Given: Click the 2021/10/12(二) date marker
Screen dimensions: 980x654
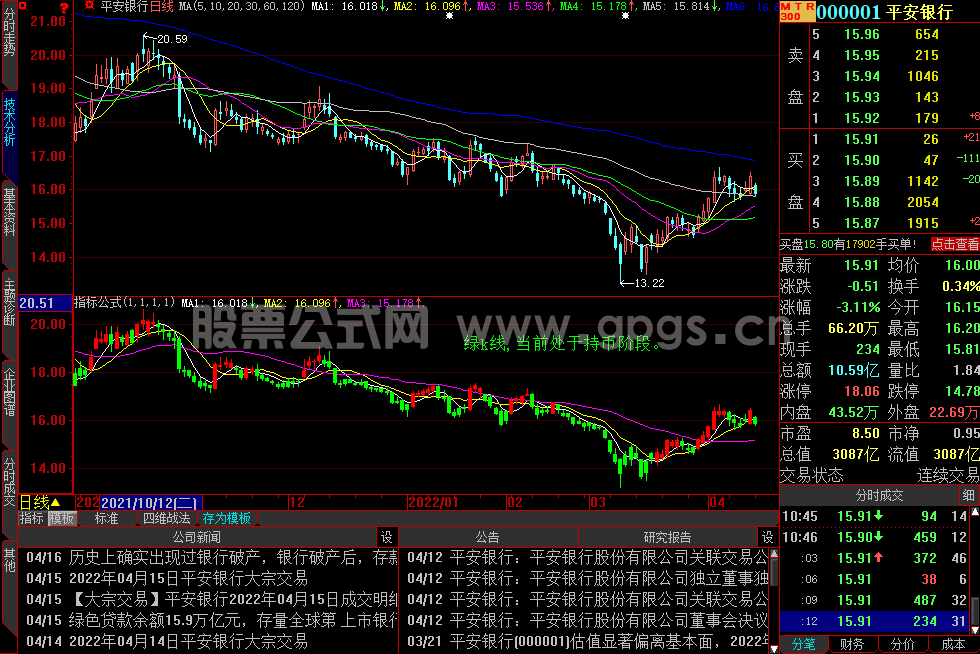Looking at the screenshot, I should (x=150, y=502).
